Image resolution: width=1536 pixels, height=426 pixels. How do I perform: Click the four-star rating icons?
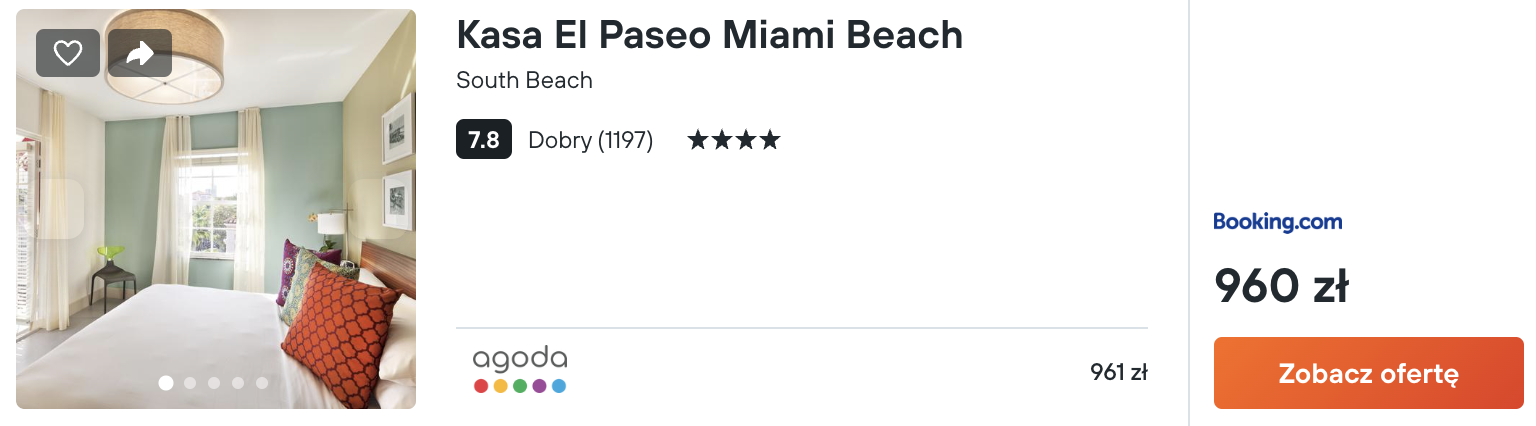[734, 140]
